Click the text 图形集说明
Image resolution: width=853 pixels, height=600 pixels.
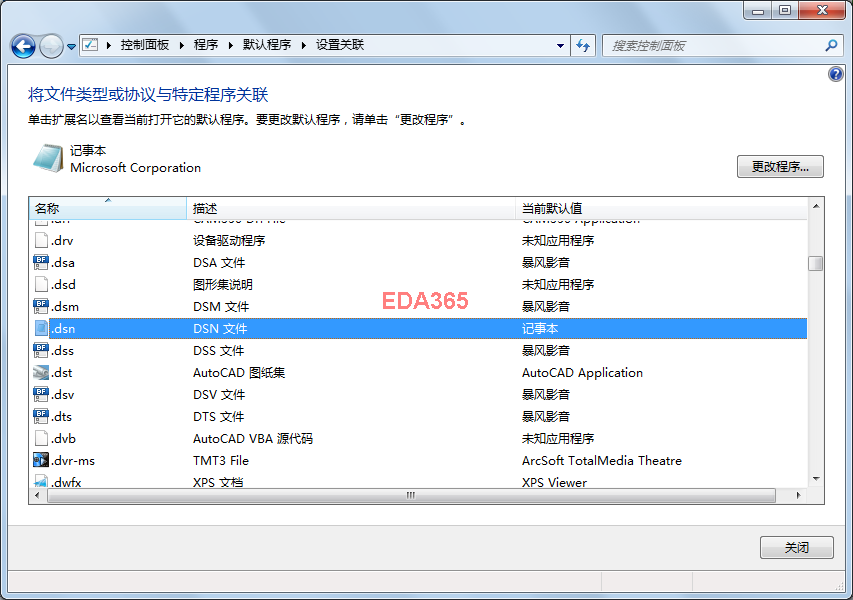click(223, 284)
